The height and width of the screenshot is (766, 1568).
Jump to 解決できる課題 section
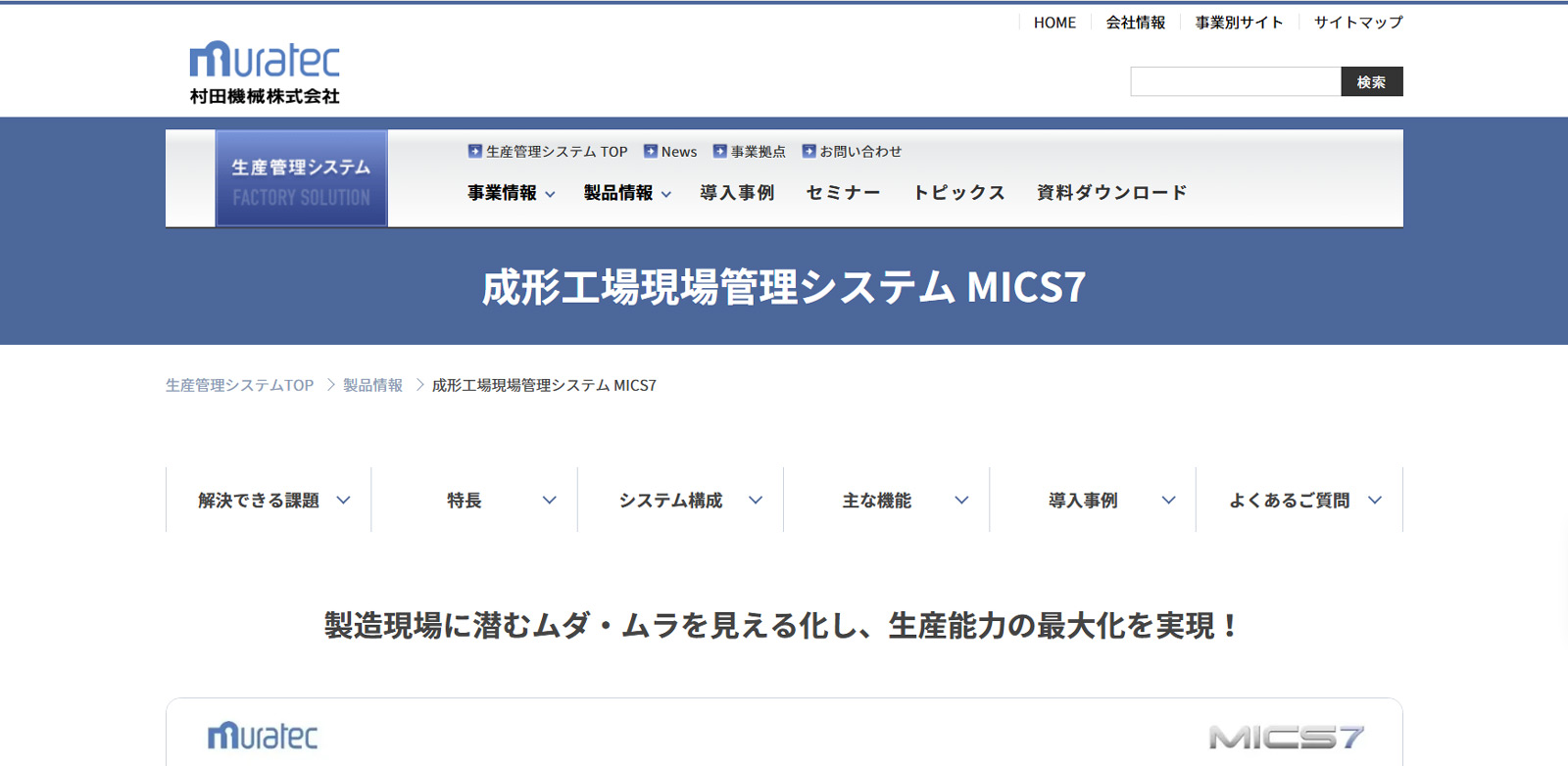(269, 500)
